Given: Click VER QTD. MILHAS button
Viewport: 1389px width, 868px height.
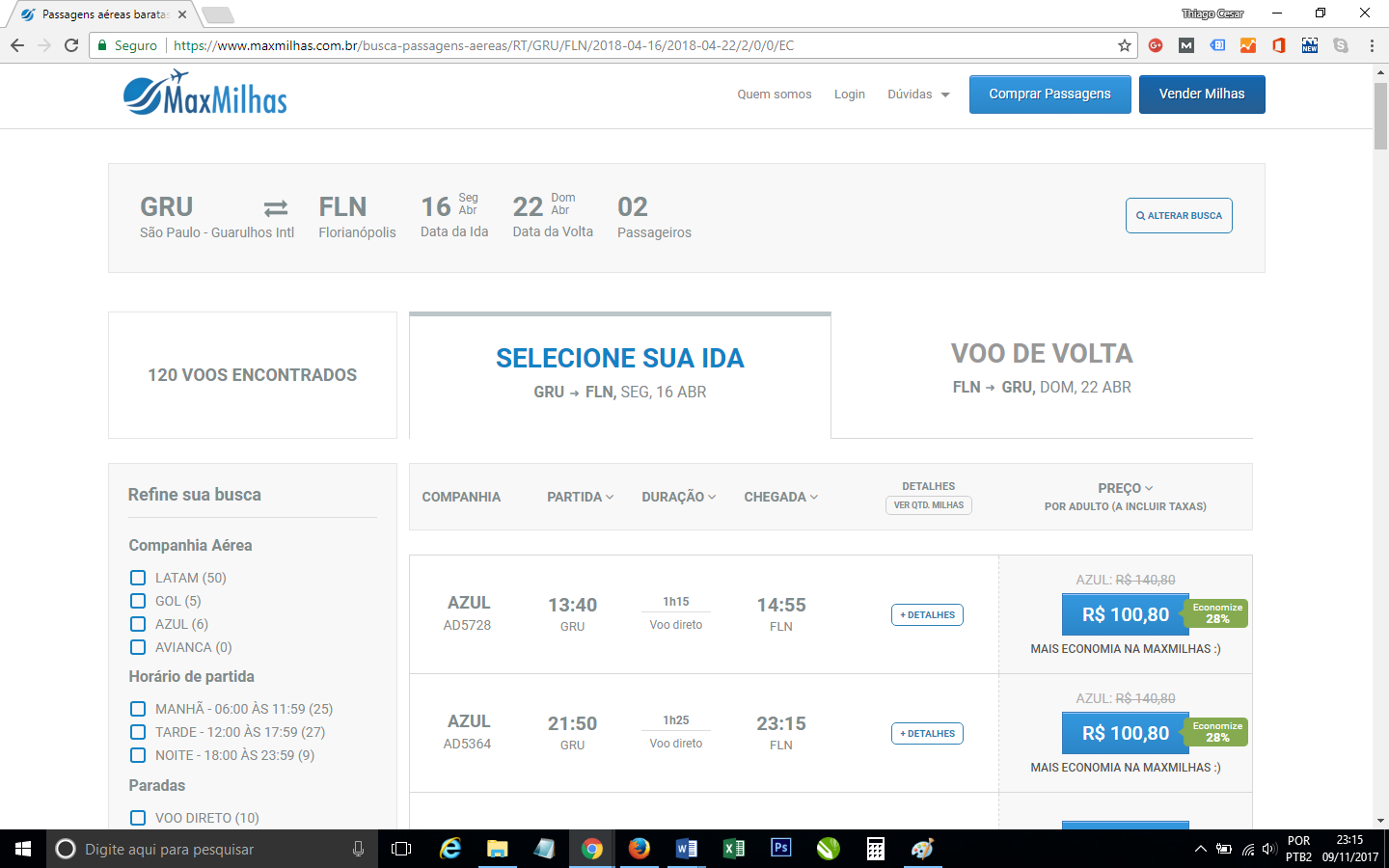Looking at the screenshot, I should [x=929, y=505].
